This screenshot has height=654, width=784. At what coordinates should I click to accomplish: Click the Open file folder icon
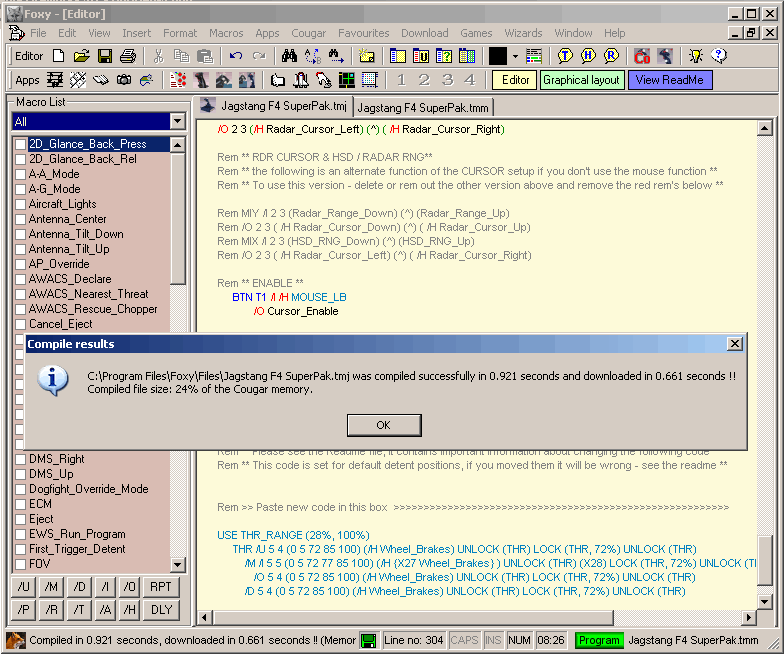[82, 57]
